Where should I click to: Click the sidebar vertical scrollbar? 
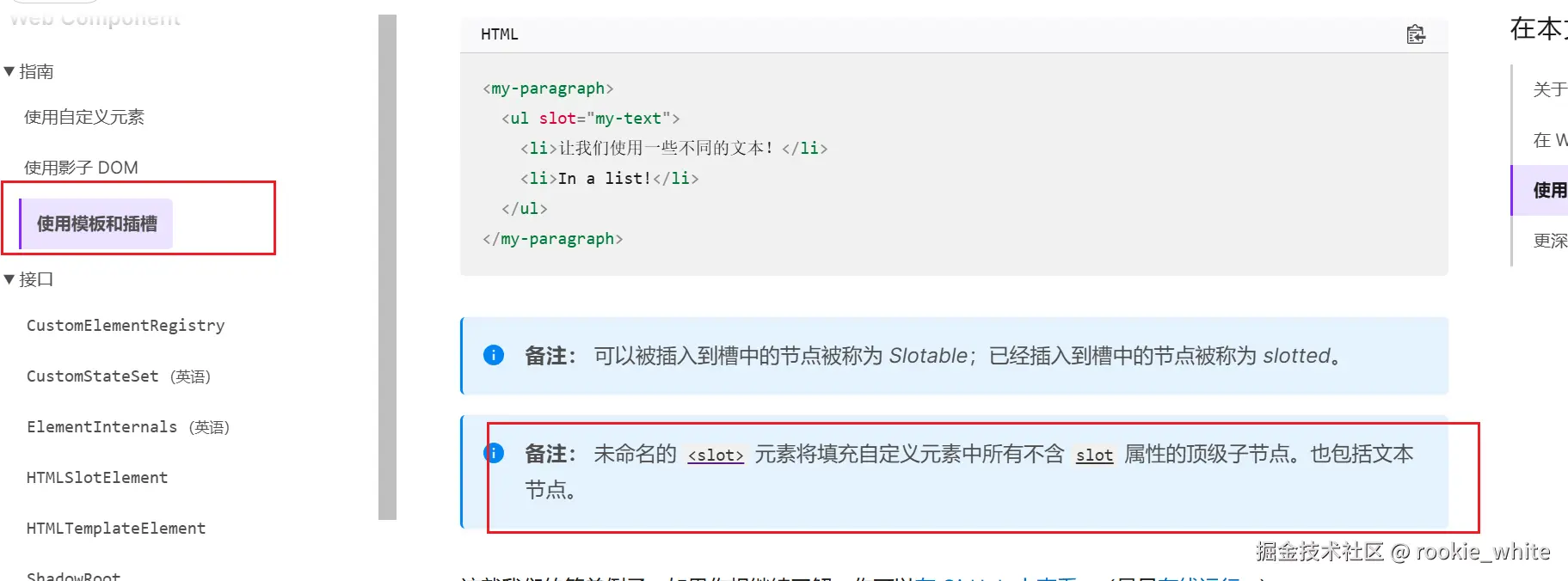[387, 266]
